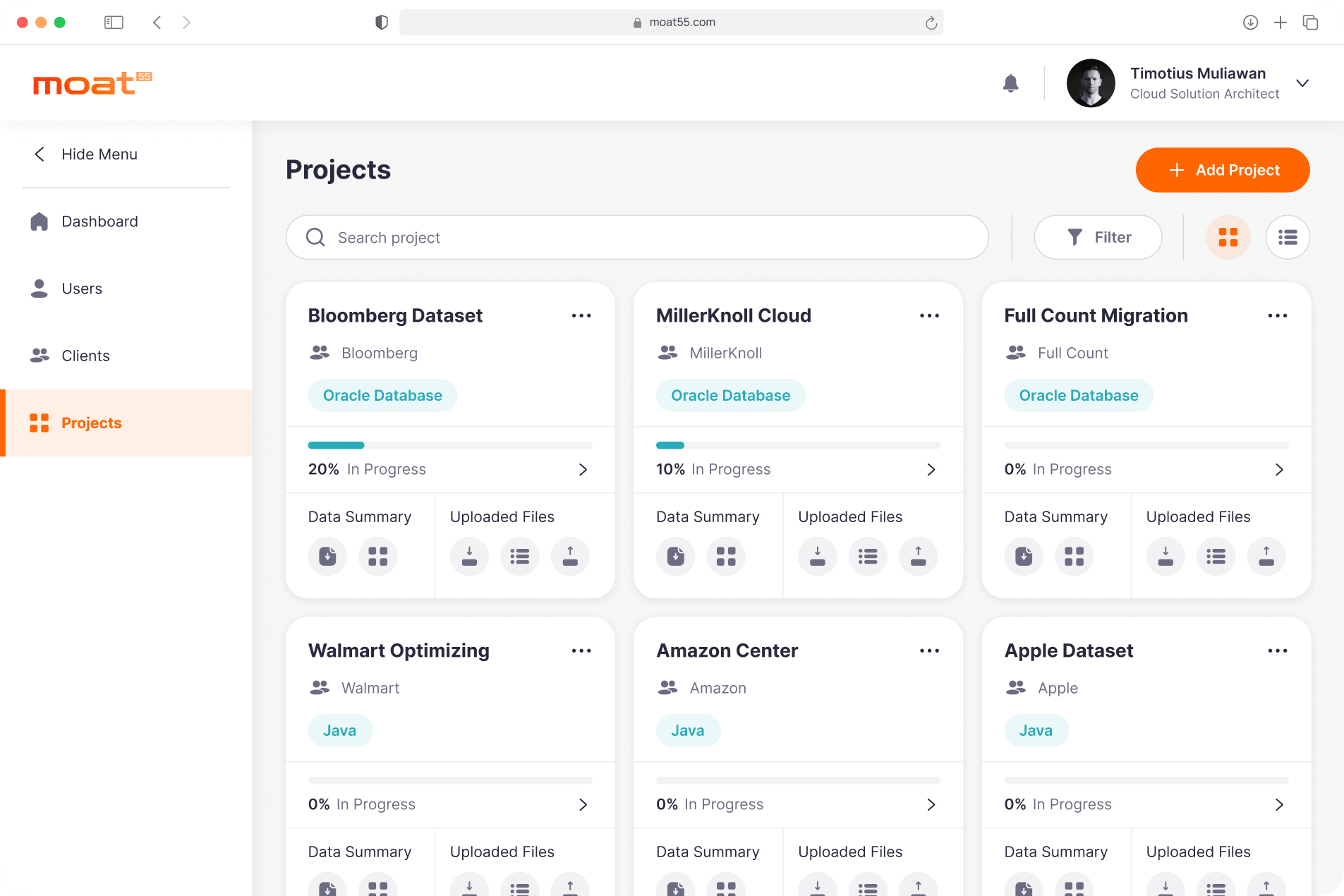The height and width of the screenshot is (896, 1344).
Task: Open the Filter button
Action: [x=1098, y=238]
